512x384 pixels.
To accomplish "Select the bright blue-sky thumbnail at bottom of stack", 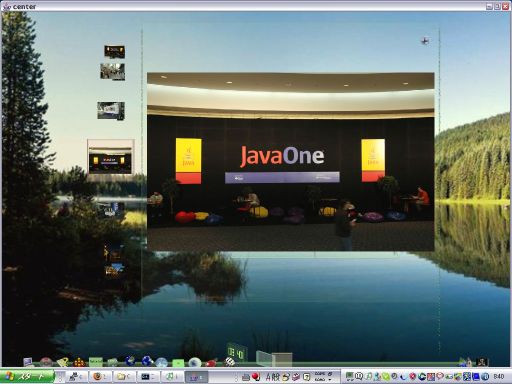I will point(114,269).
